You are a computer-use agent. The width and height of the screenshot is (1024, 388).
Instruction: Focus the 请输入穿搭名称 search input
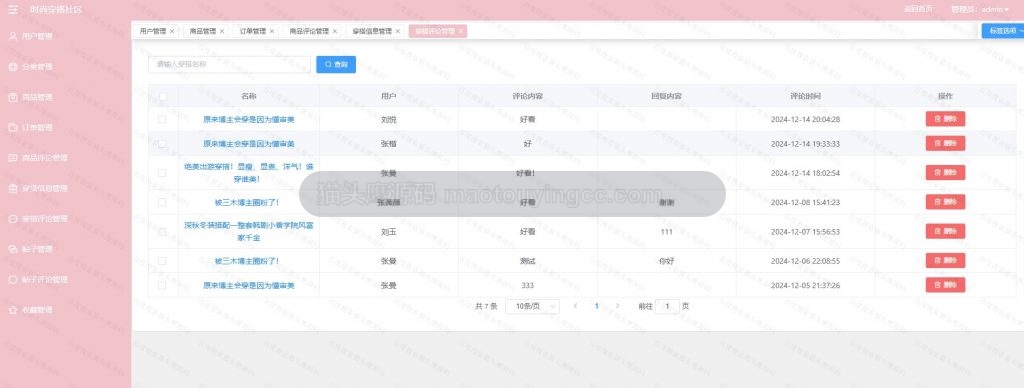[229, 65]
